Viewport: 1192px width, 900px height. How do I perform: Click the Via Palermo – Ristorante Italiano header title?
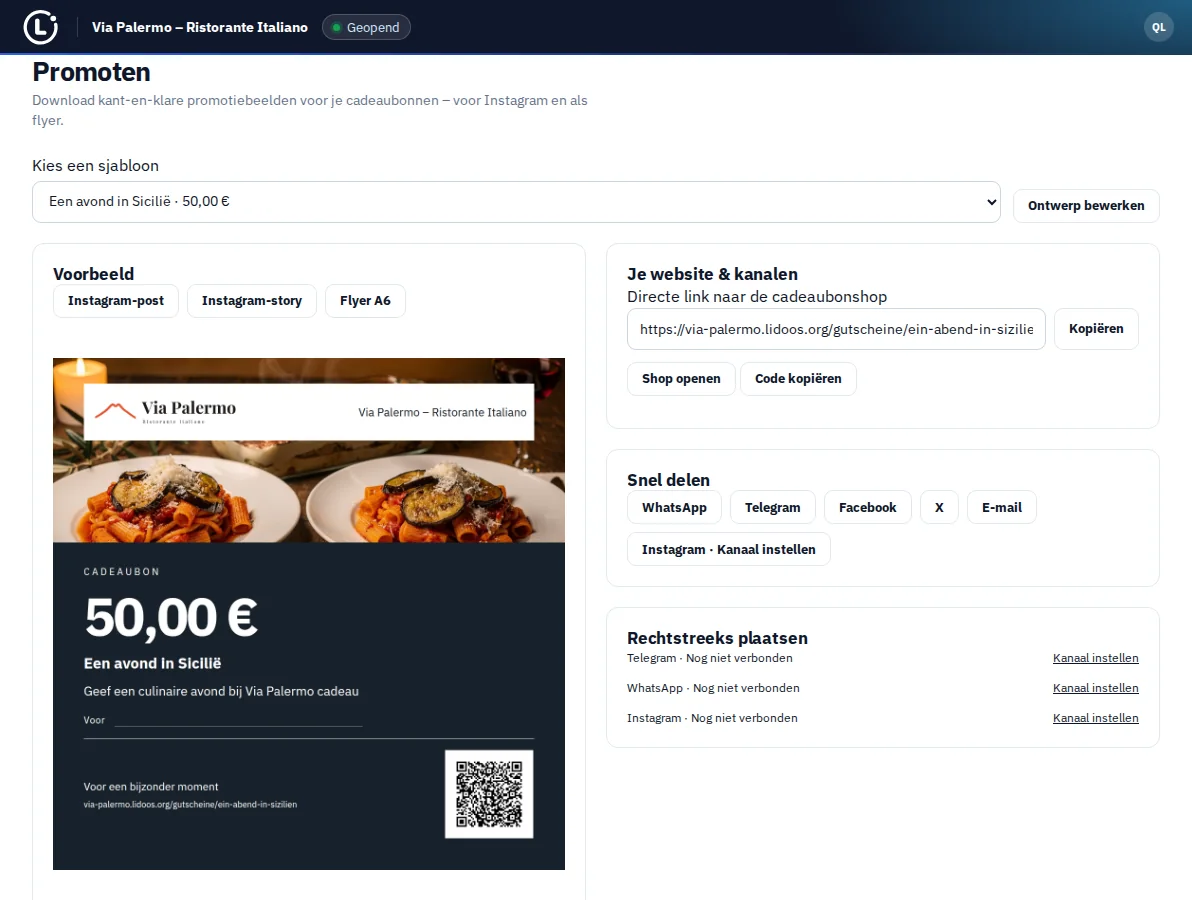pos(200,27)
